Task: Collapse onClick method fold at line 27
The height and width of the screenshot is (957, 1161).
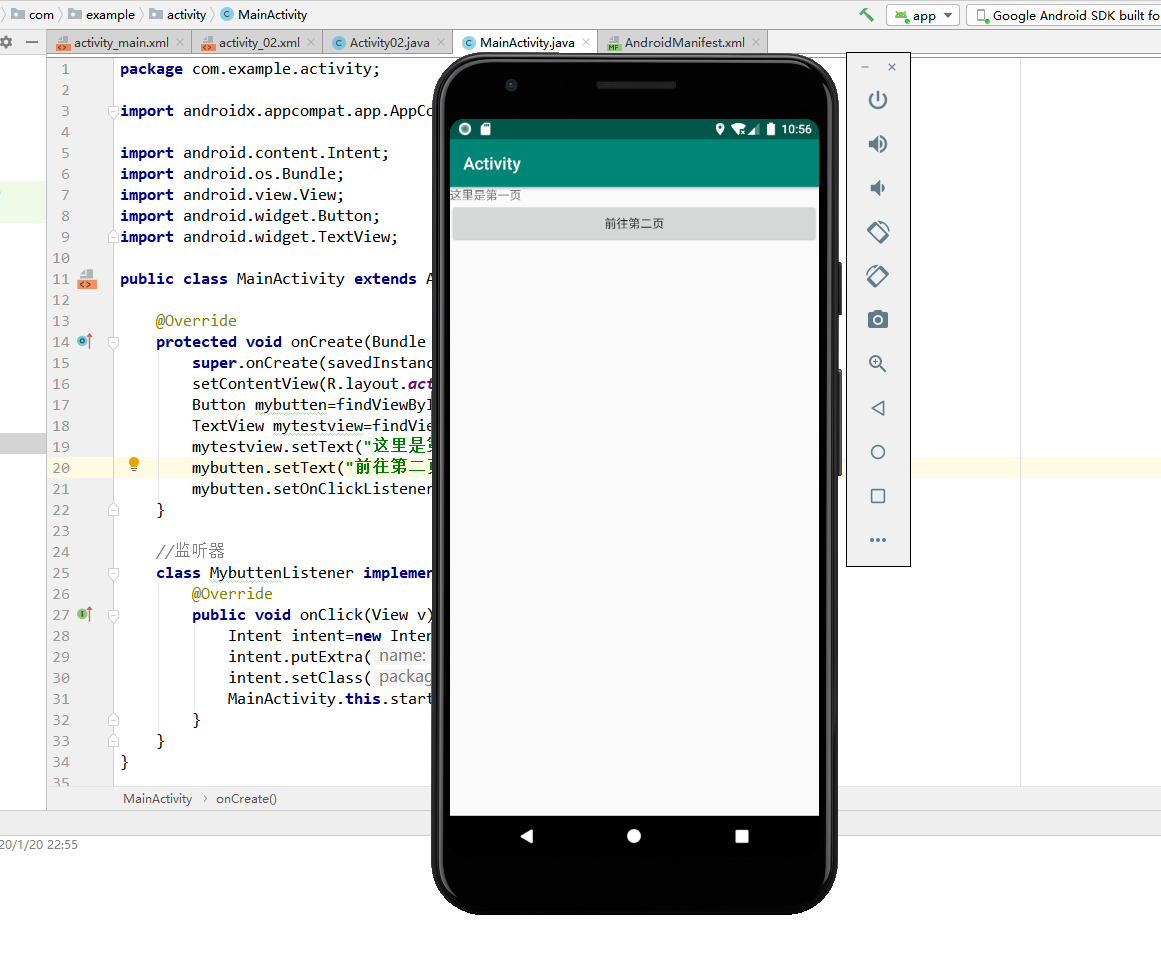Action: [x=113, y=616]
